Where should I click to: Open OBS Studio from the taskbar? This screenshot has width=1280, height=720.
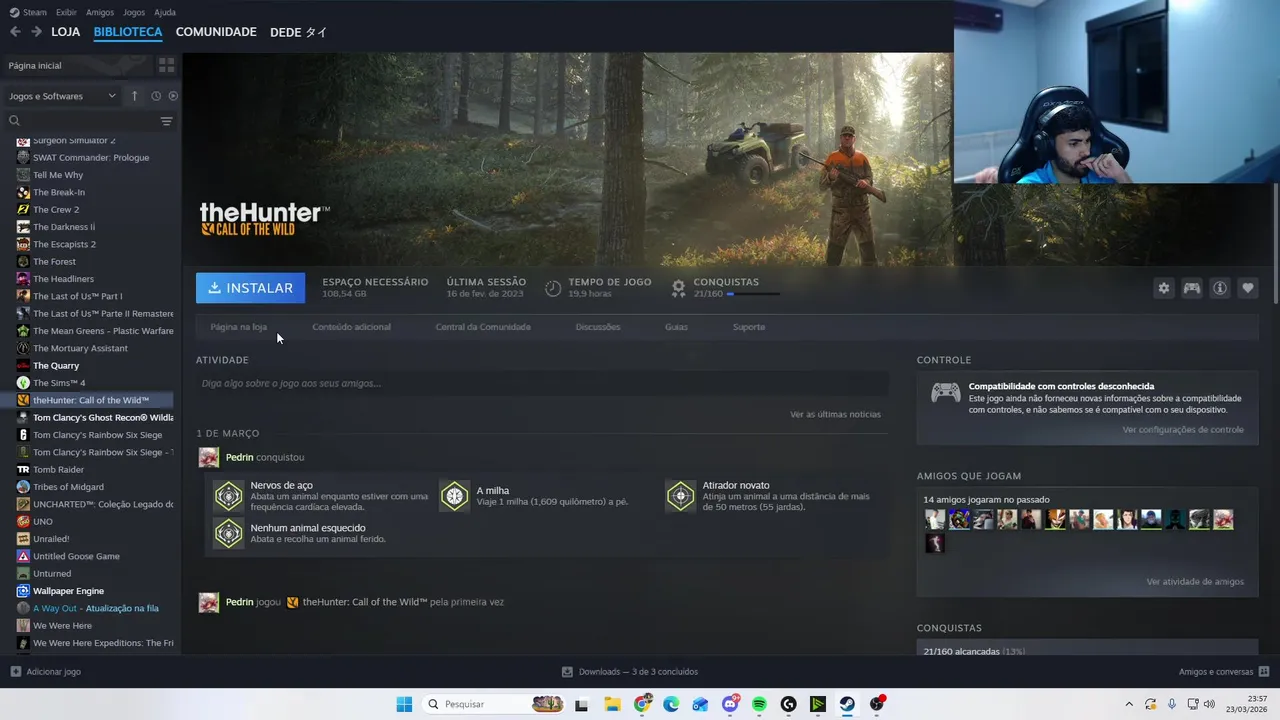877,704
